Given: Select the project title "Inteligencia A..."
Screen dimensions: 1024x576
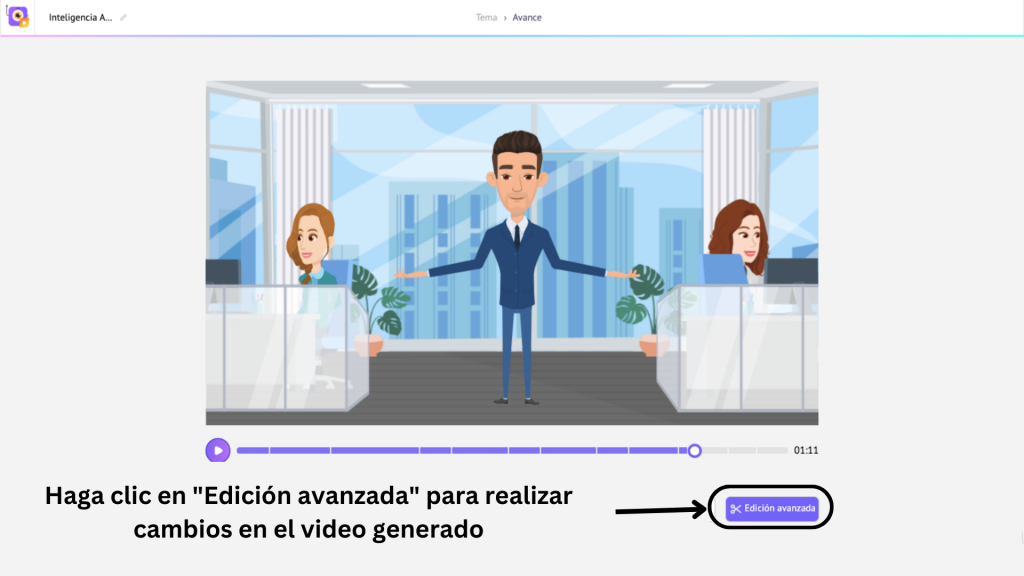Looking at the screenshot, I should click(80, 18).
